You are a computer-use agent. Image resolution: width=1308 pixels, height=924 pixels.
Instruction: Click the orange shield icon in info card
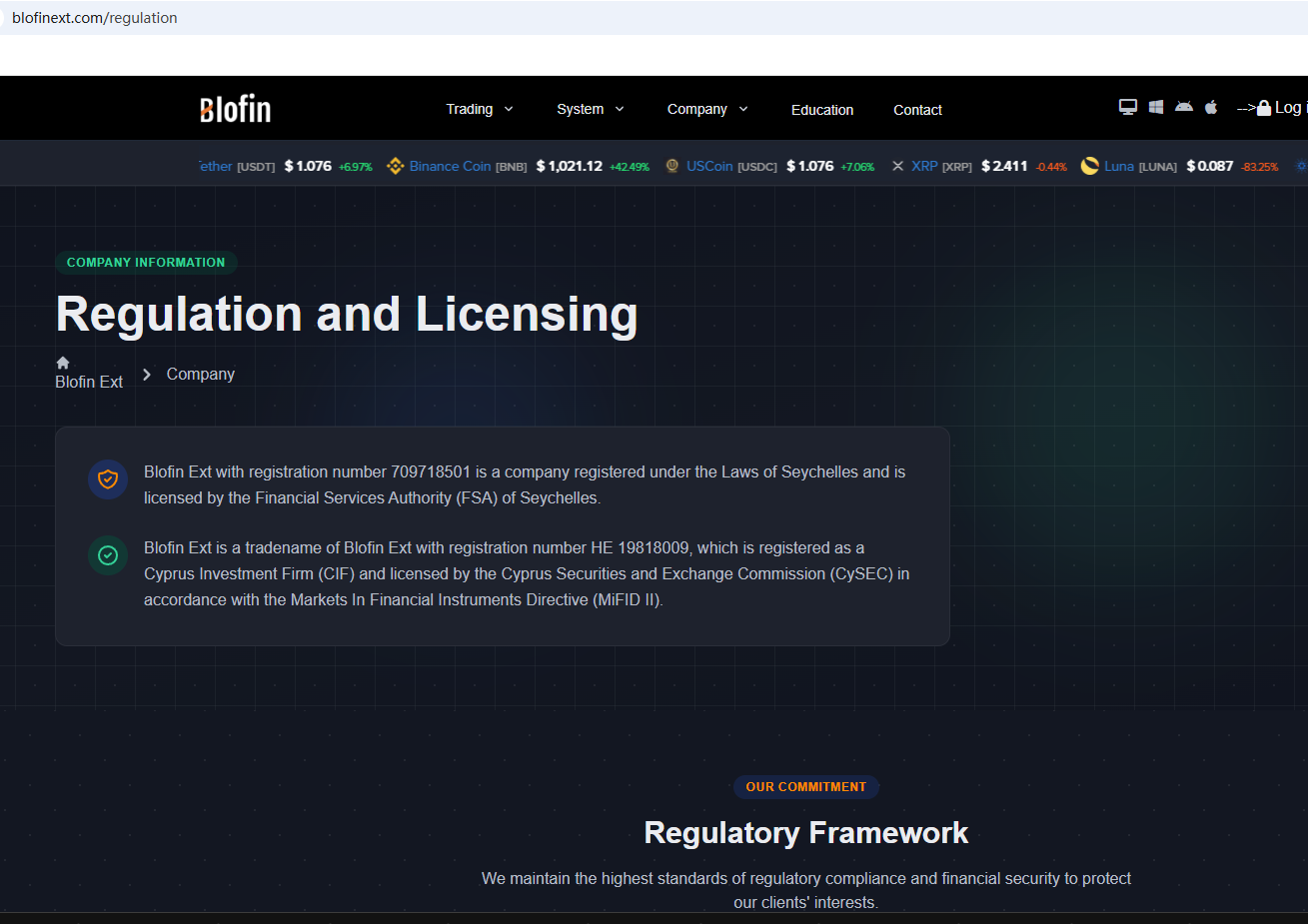108,479
